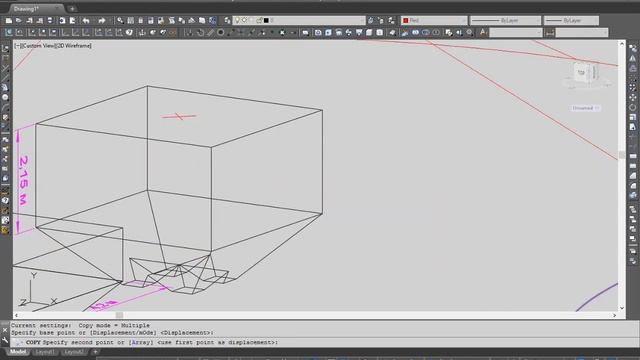Click the topmost tool in the left Draw toolbar
This screenshot has height=360, width=640.
click(5, 49)
